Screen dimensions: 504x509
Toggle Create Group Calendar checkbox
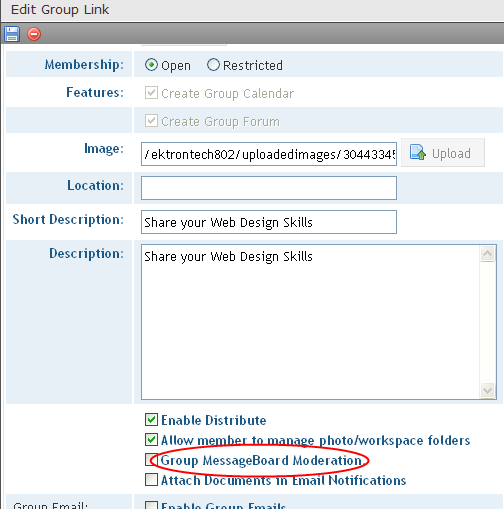pos(151,93)
